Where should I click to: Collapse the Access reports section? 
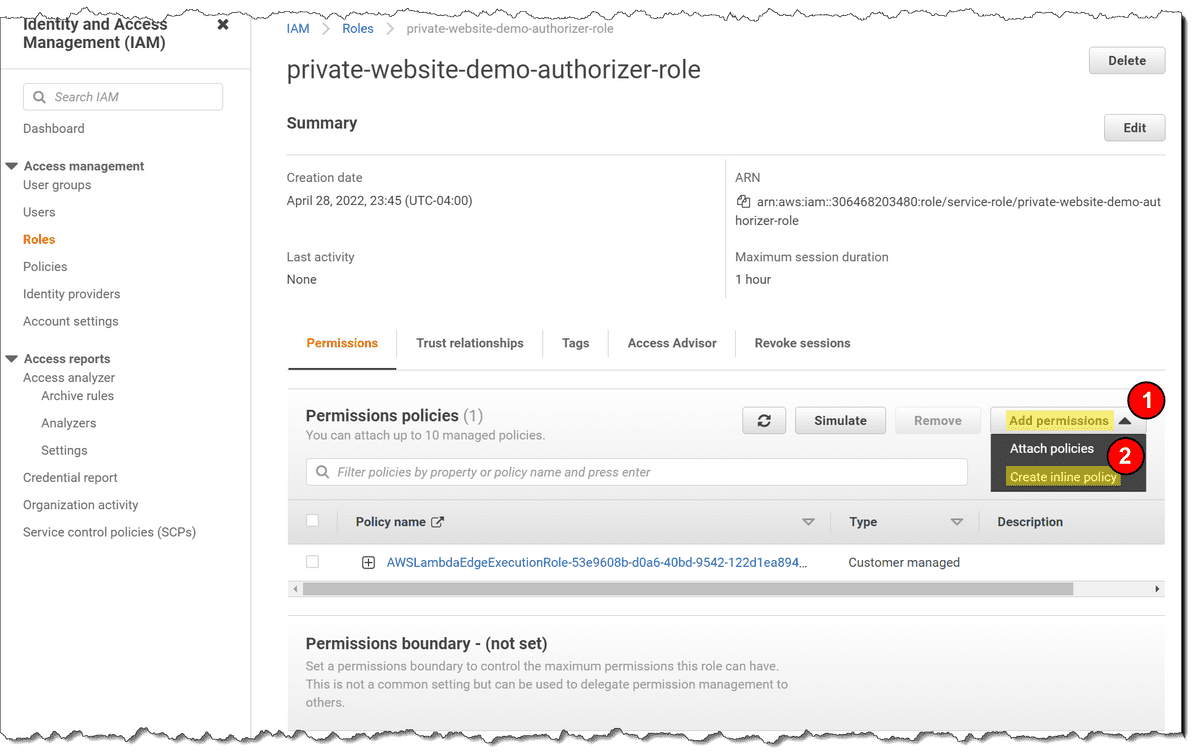click(x=12, y=359)
